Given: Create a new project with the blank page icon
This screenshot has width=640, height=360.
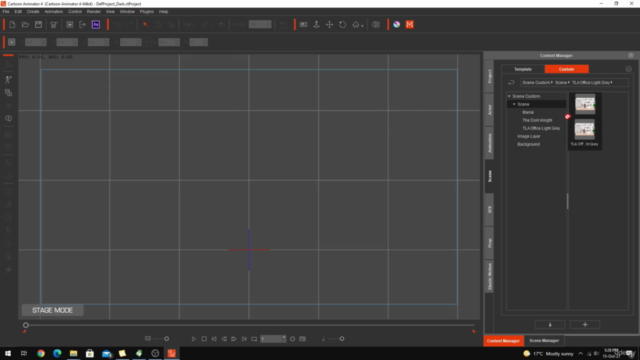Looking at the screenshot, I should coord(12,24).
